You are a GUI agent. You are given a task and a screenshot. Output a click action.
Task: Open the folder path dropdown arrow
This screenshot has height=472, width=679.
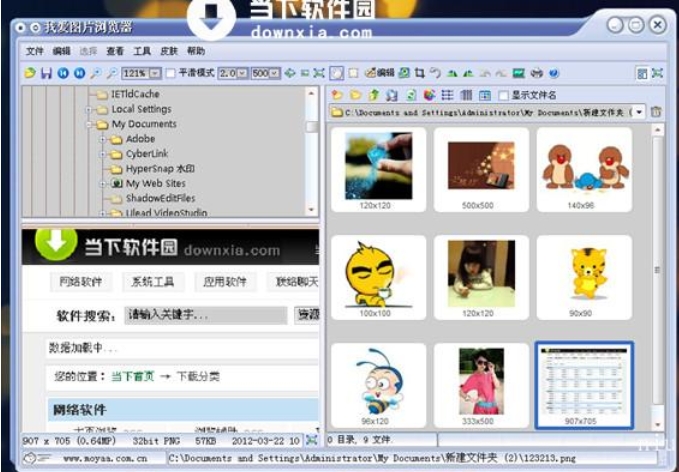[x=639, y=112]
